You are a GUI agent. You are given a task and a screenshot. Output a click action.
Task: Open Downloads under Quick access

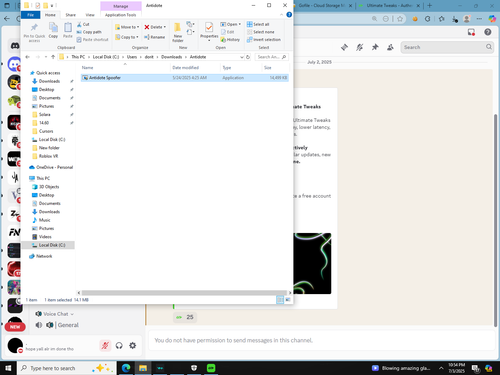(49, 81)
